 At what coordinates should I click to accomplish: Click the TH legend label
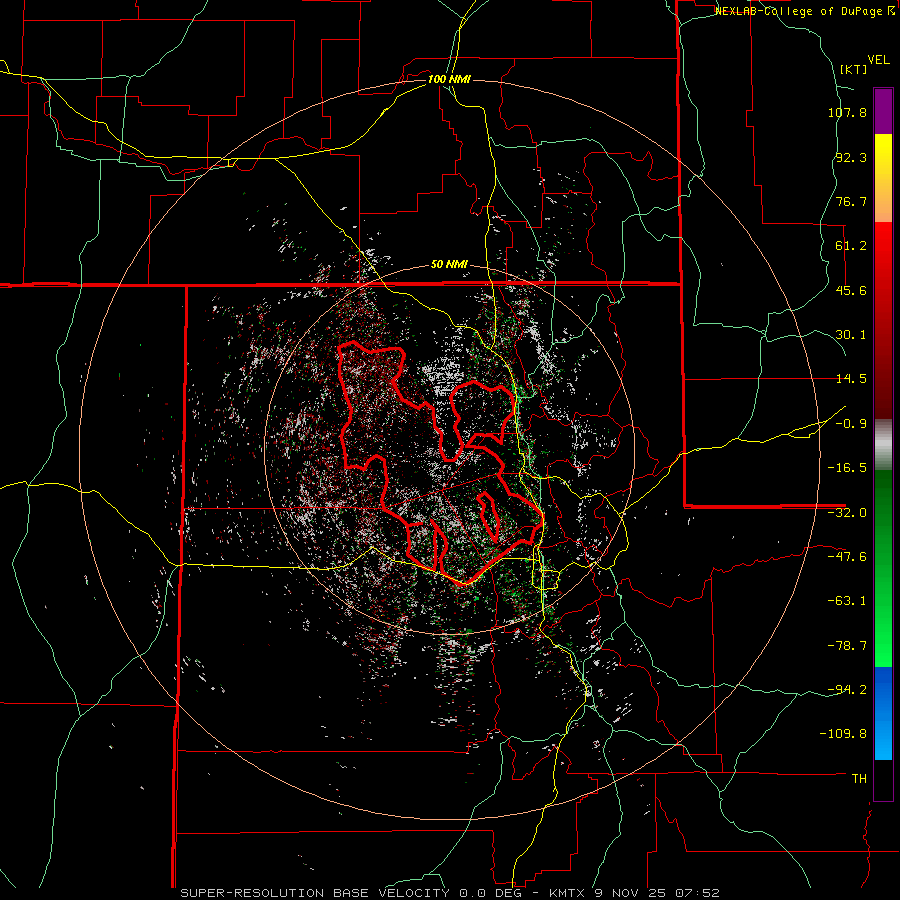(859, 779)
